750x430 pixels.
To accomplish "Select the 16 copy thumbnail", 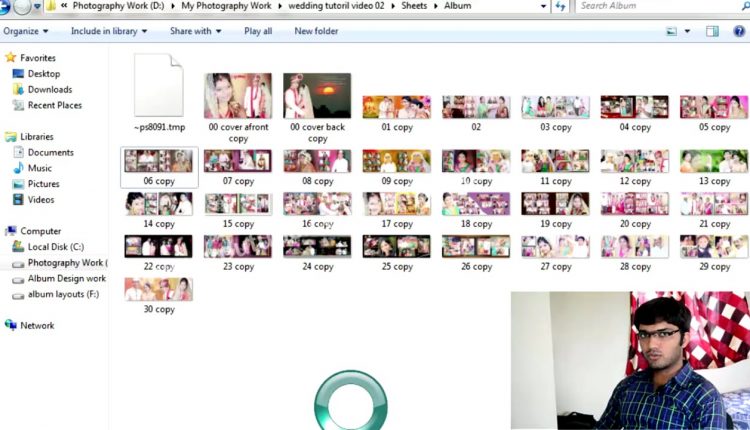I will point(317,204).
